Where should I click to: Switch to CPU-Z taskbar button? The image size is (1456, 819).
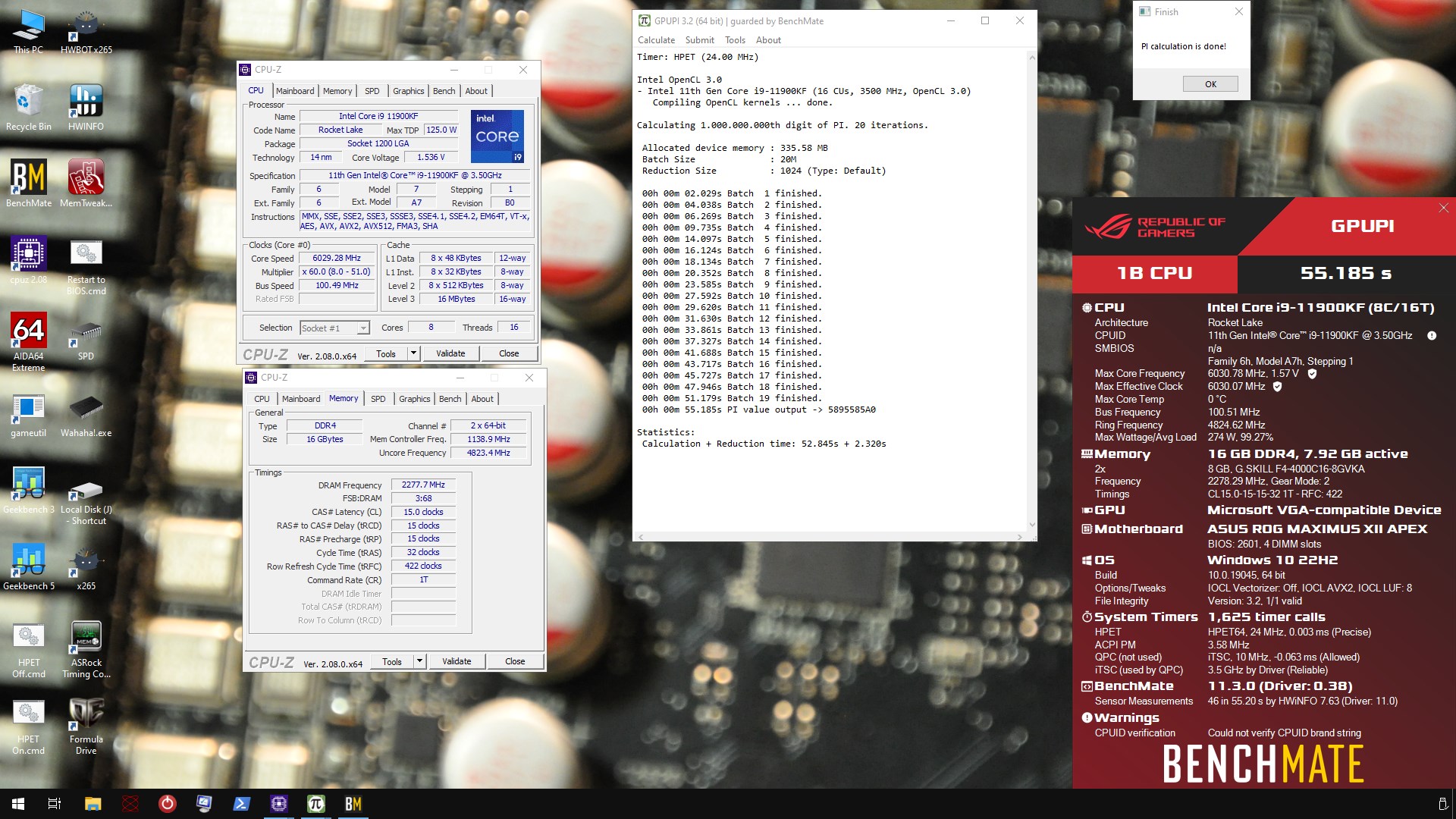278,804
